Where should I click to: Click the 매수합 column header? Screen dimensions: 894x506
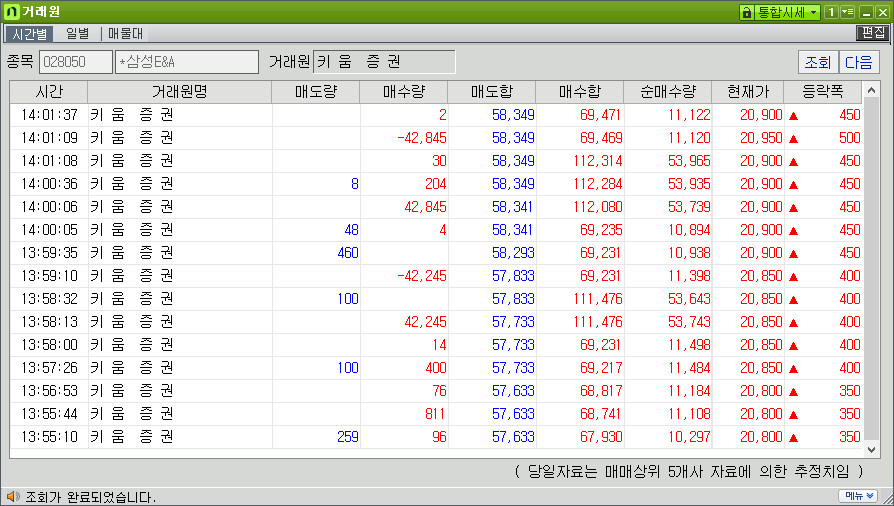580,92
